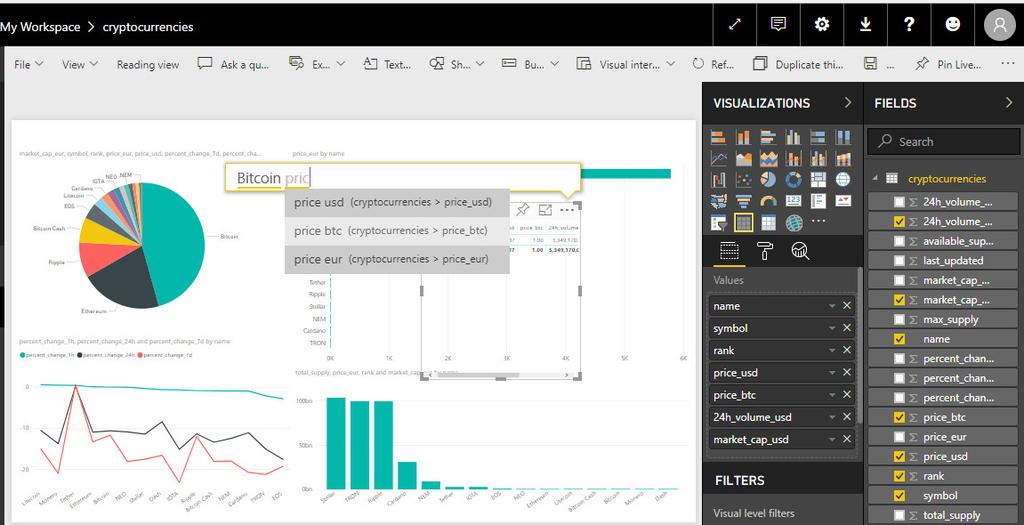Image resolution: width=1024 pixels, height=525 pixels.
Task: Click Pin Live page button
Action: (x=948, y=64)
